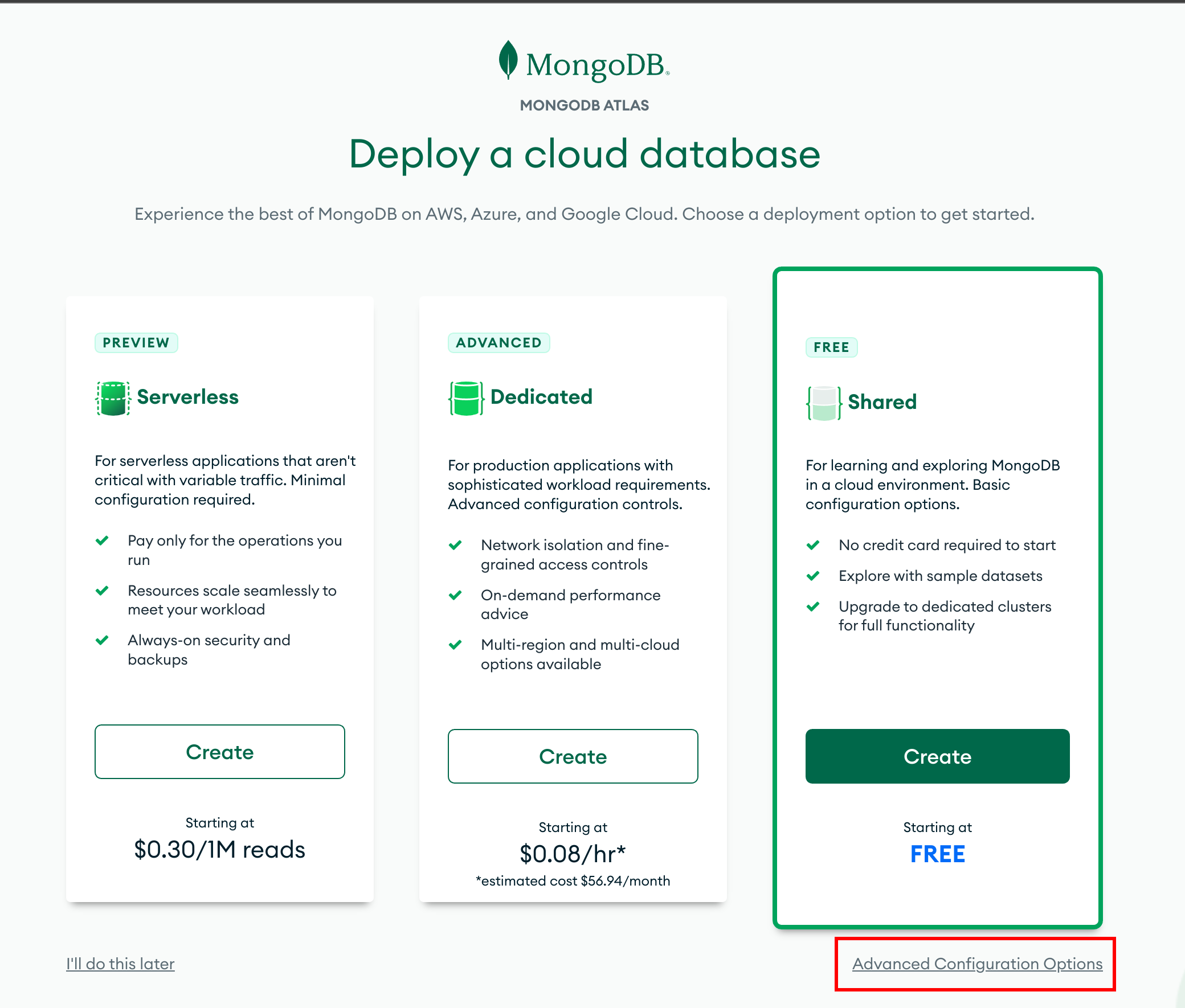This screenshot has height=1008, width=1185.
Task: Click checkmark beside "Network isolation"
Action: (456, 545)
